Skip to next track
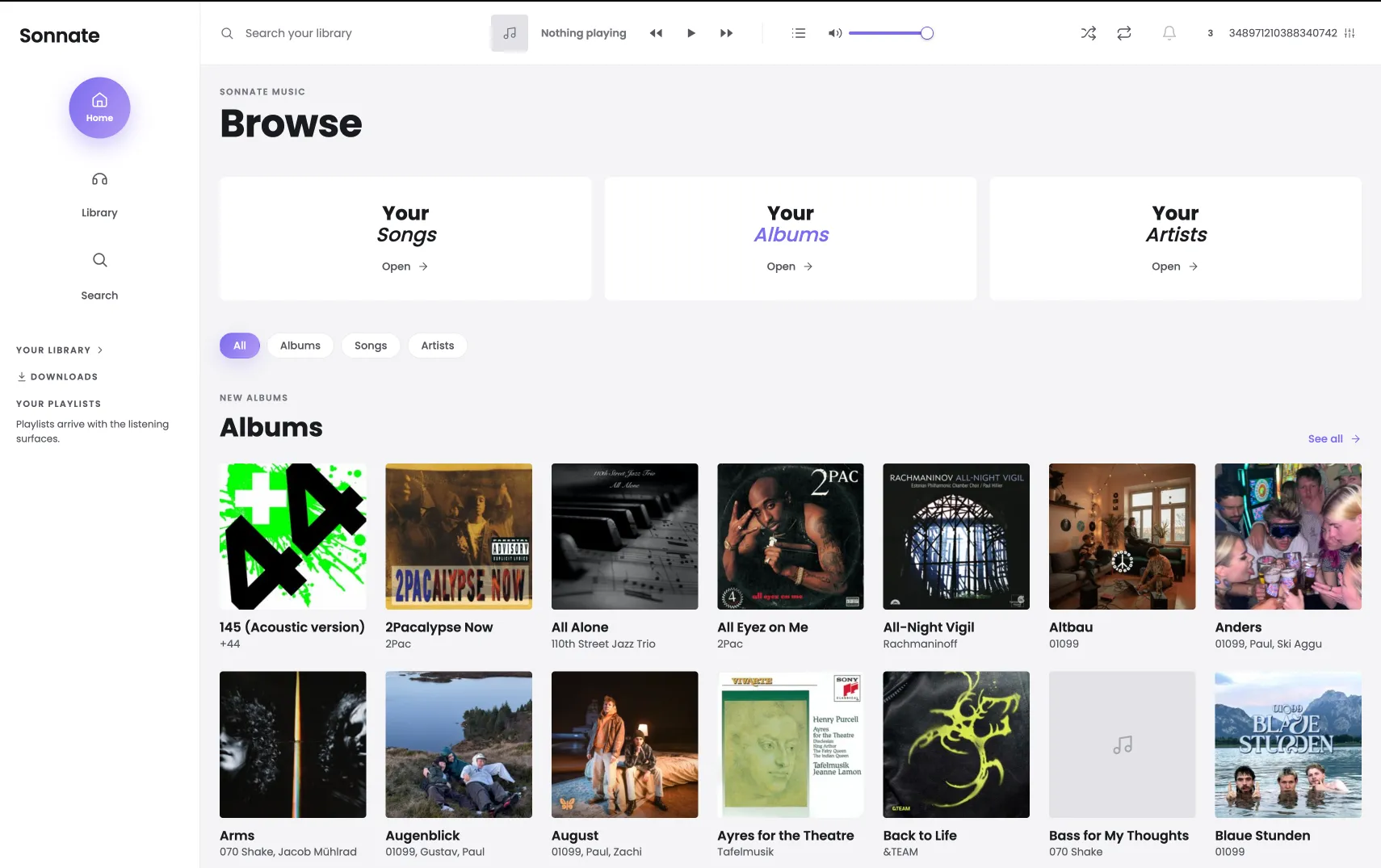 pyautogui.click(x=726, y=33)
